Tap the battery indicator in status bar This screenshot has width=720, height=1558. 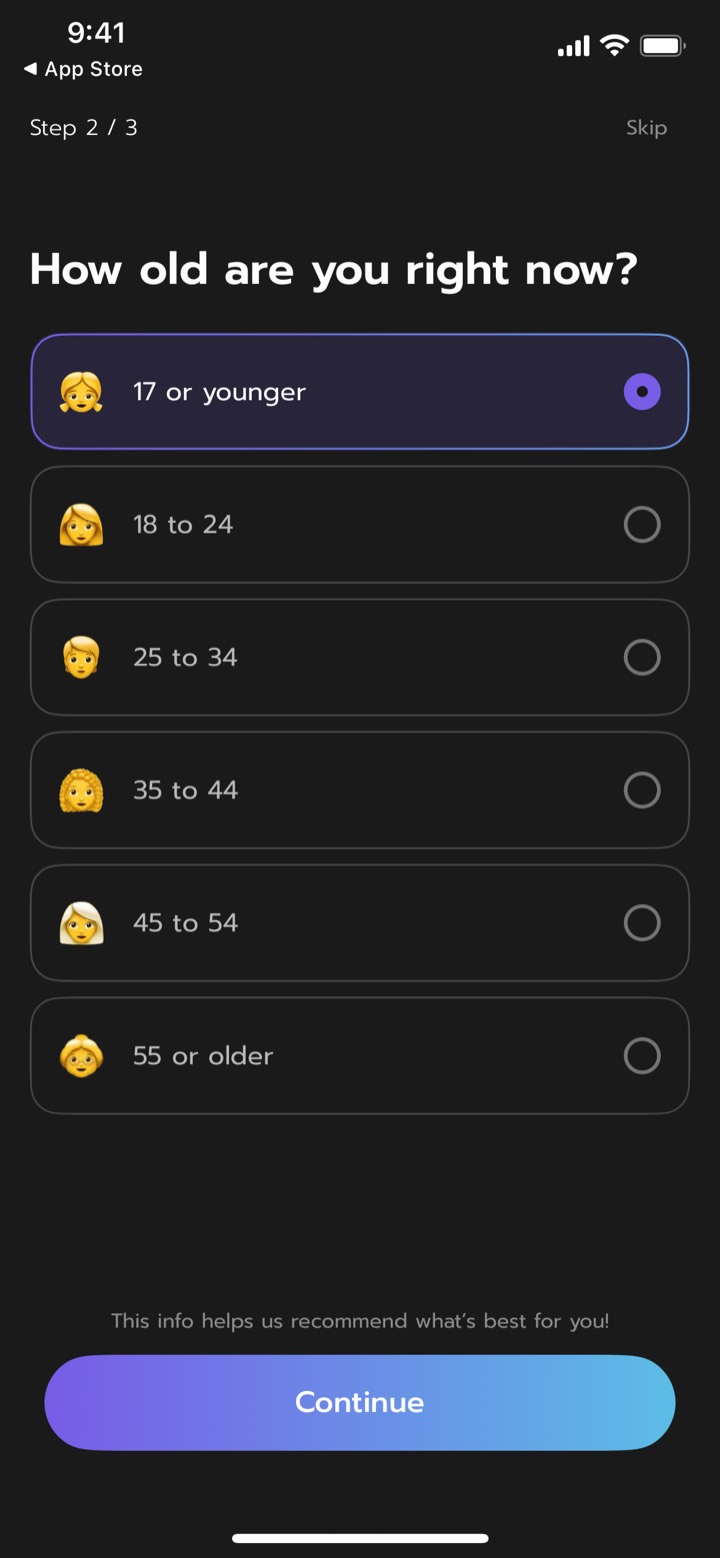(662, 45)
